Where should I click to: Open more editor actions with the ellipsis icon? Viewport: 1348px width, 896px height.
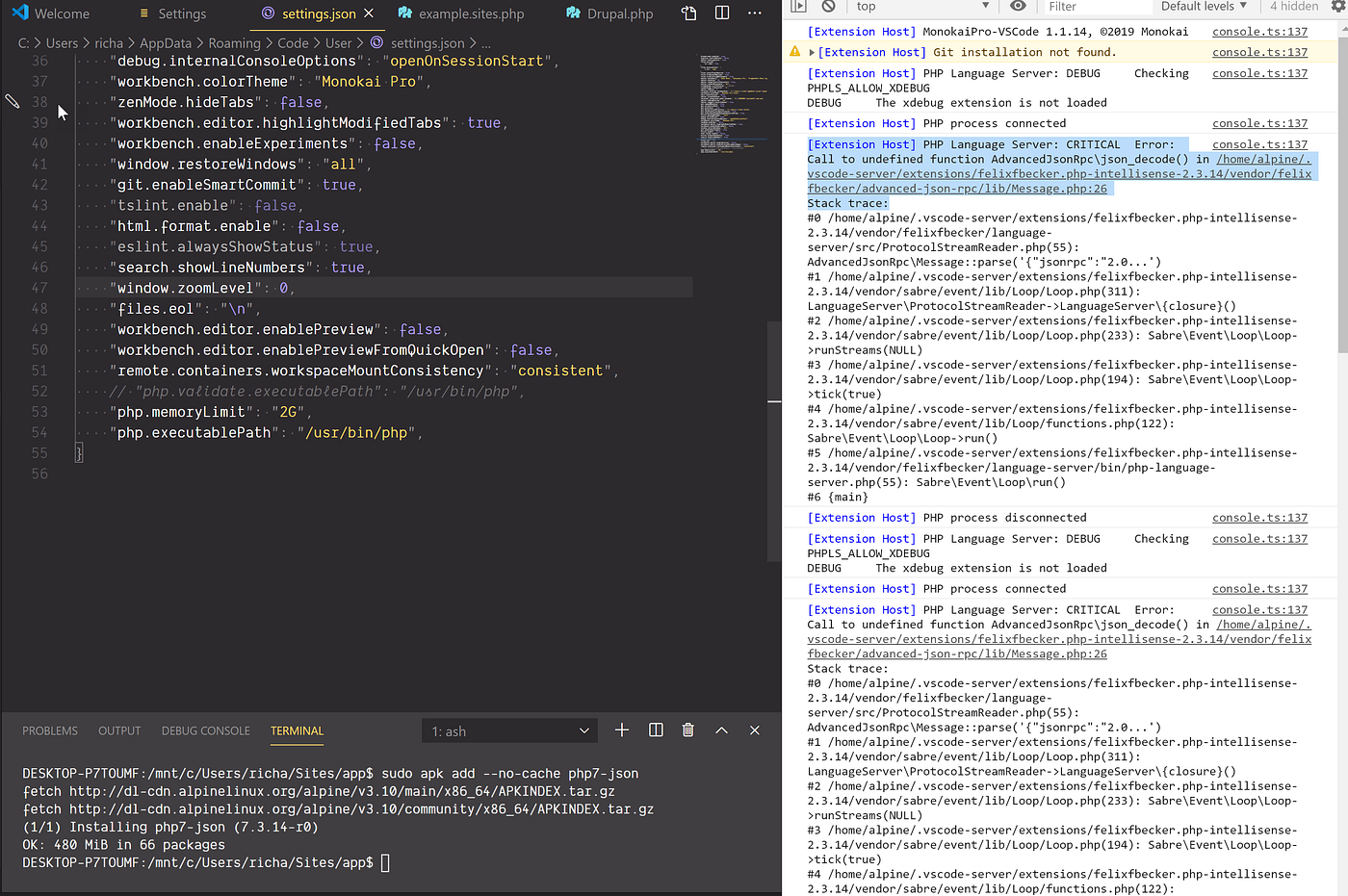tap(754, 14)
